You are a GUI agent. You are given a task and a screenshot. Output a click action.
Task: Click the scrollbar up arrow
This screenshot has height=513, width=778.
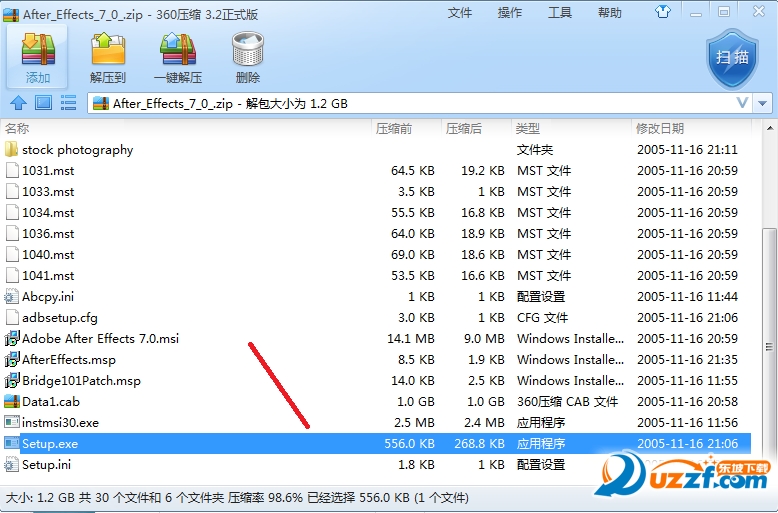click(x=770, y=128)
